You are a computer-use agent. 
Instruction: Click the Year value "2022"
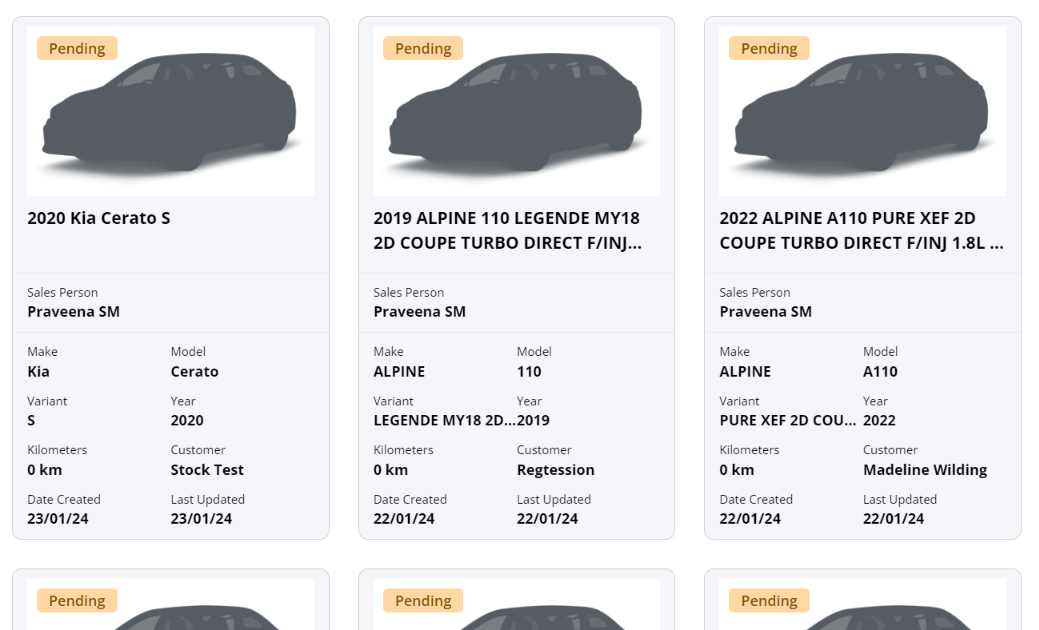(x=879, y=421)
